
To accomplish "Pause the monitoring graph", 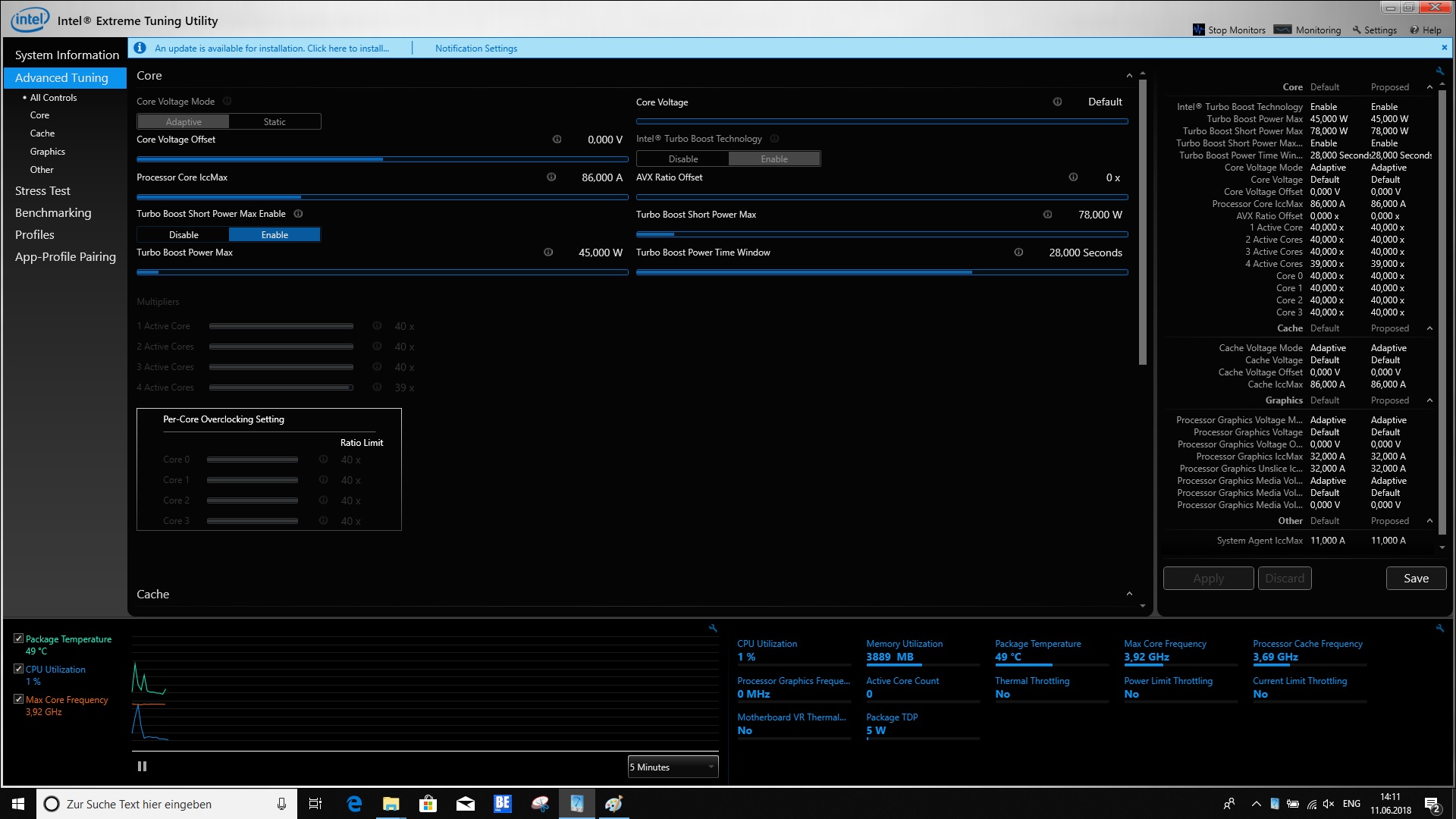I will 142,767.
